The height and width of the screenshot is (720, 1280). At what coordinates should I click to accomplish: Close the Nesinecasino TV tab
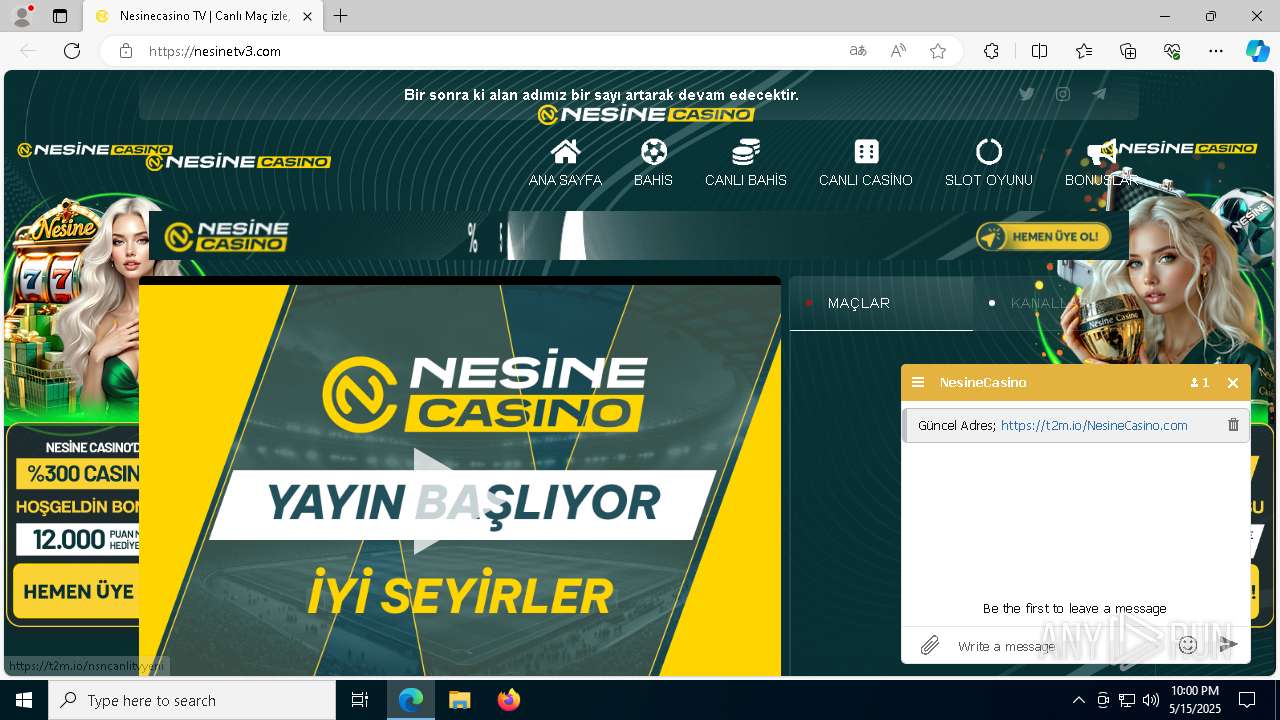coord(307,16)
